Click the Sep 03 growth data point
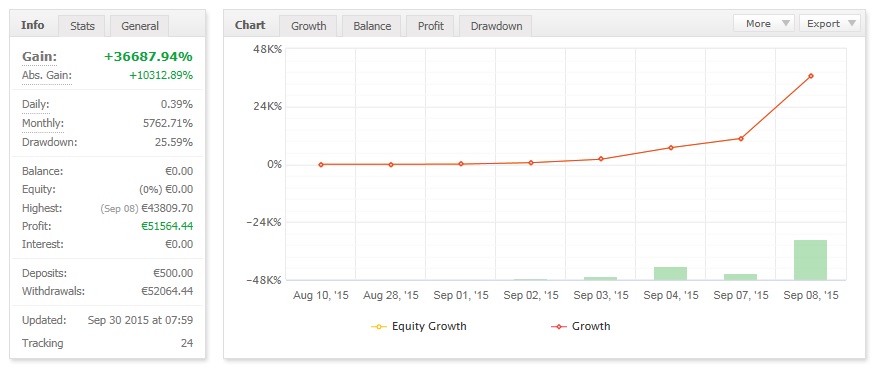This screenshot has height=370, width=876. pos(601,159)
